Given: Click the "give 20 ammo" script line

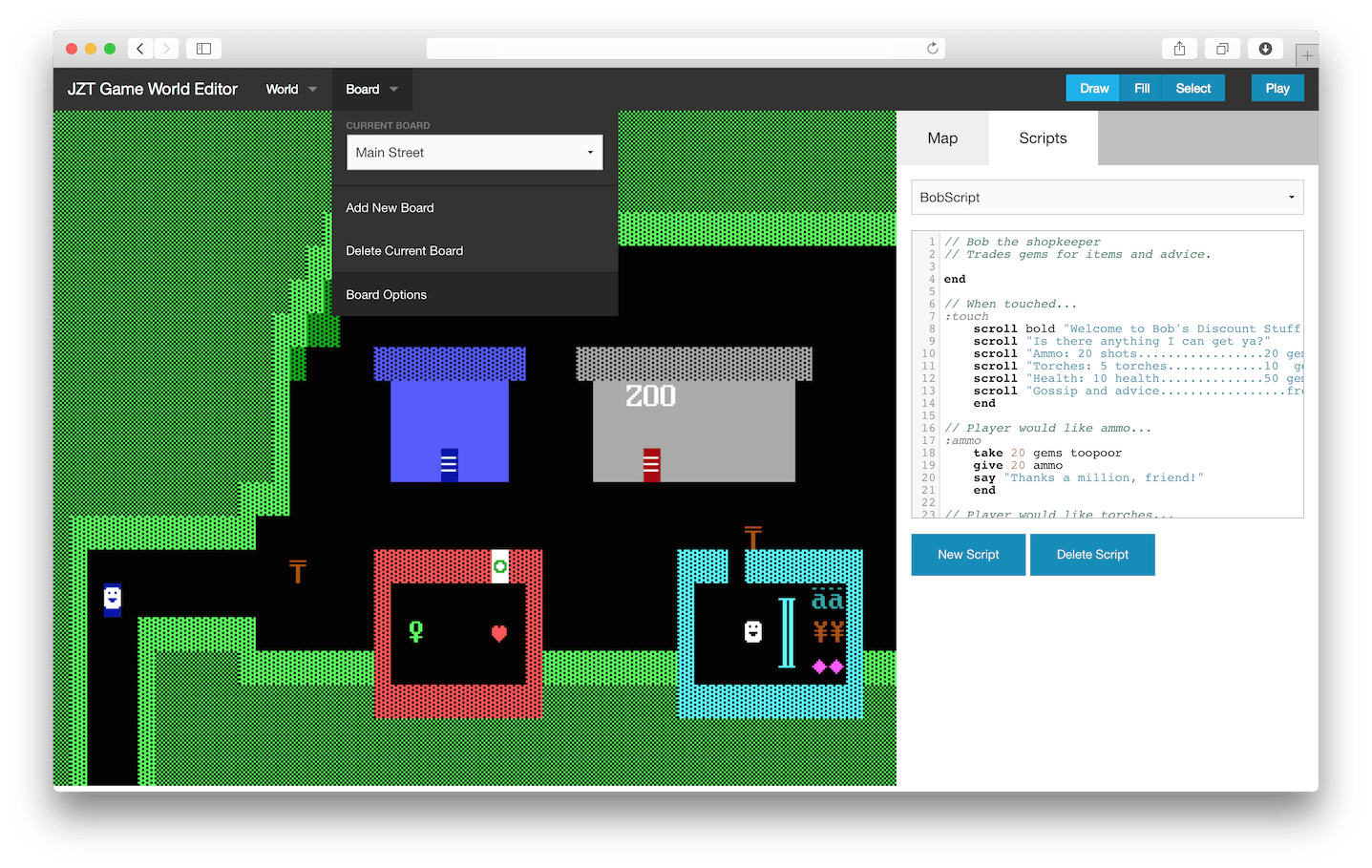Looking at the screenshot, I should (x=1018, y=466).
